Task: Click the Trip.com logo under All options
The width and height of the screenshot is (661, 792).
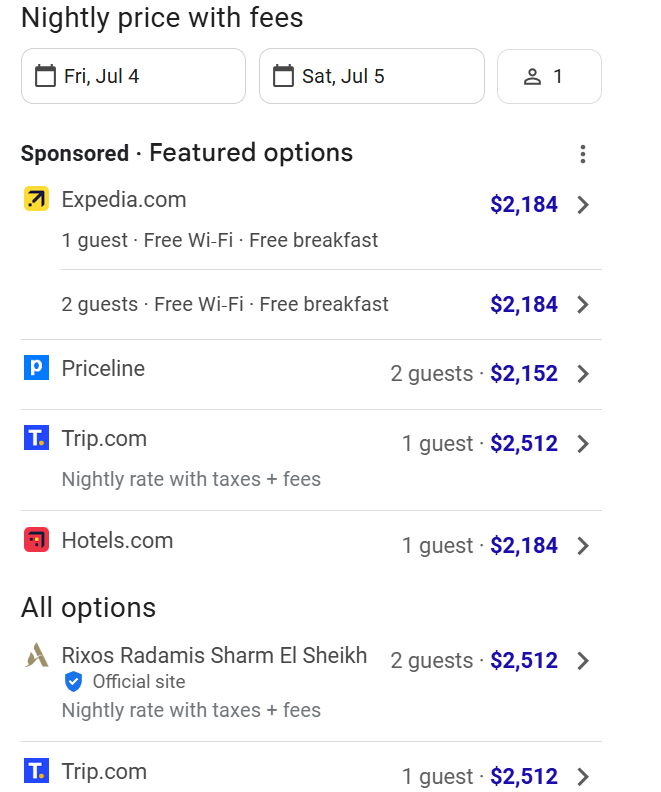Action: (x=36, y=771)
